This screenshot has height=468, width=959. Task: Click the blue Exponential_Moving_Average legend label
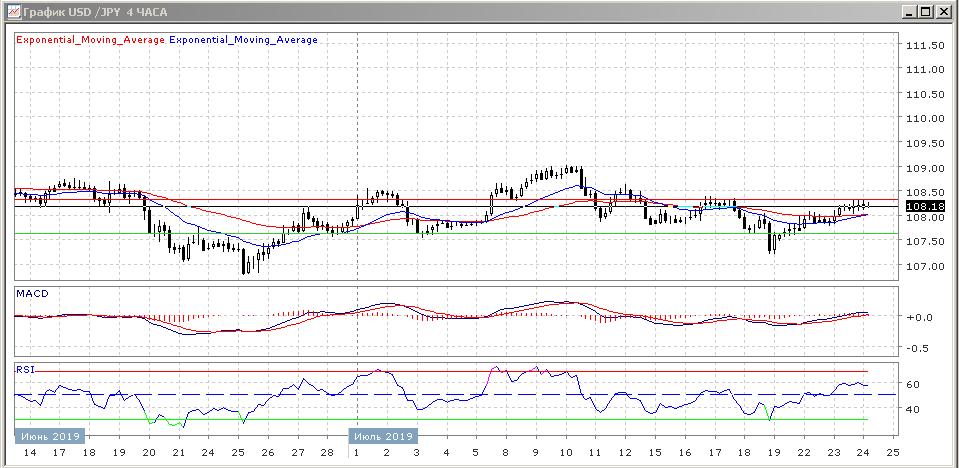coord(243,40)
